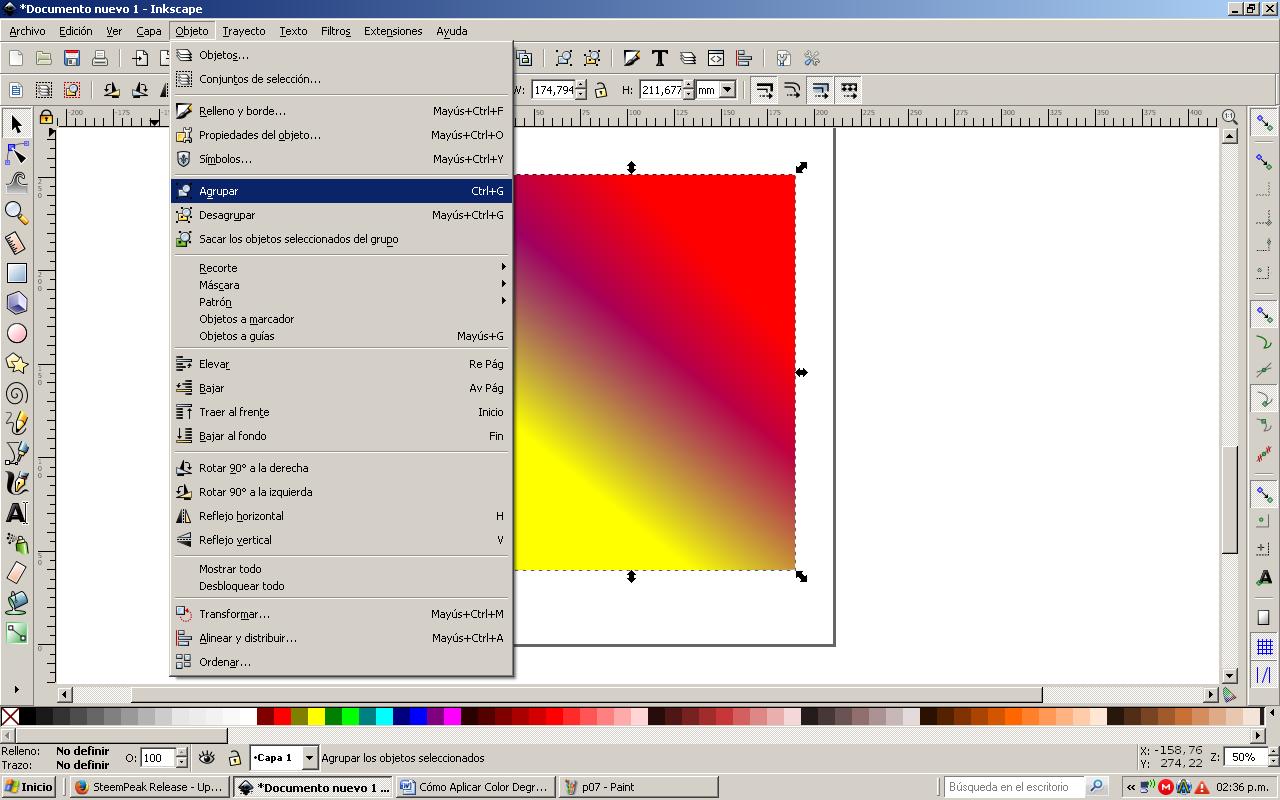Switch to Cómo Aplicar Color taskbar window
The image size is (1280, 800).
click(x=475, y=787)
